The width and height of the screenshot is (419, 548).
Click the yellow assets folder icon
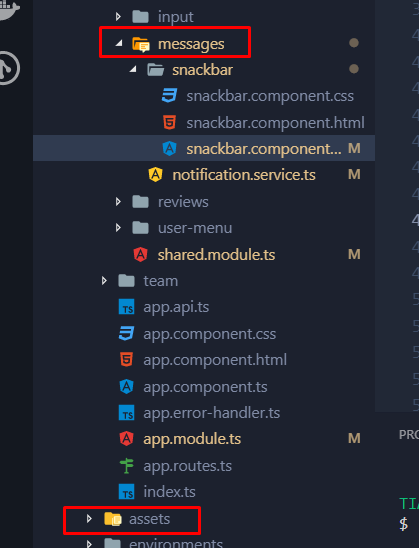pos(113,519)
